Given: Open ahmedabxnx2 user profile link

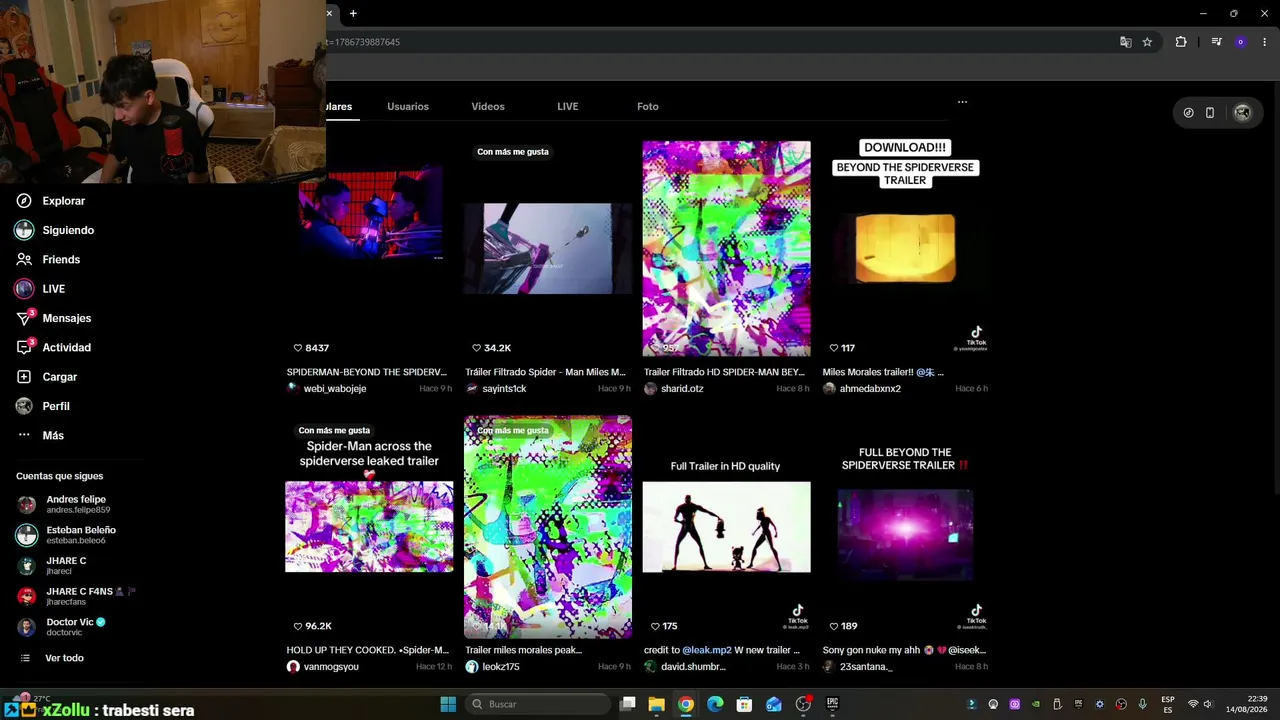Looking at the screenshot, I should pyautogui.click(x=870, y=389).
